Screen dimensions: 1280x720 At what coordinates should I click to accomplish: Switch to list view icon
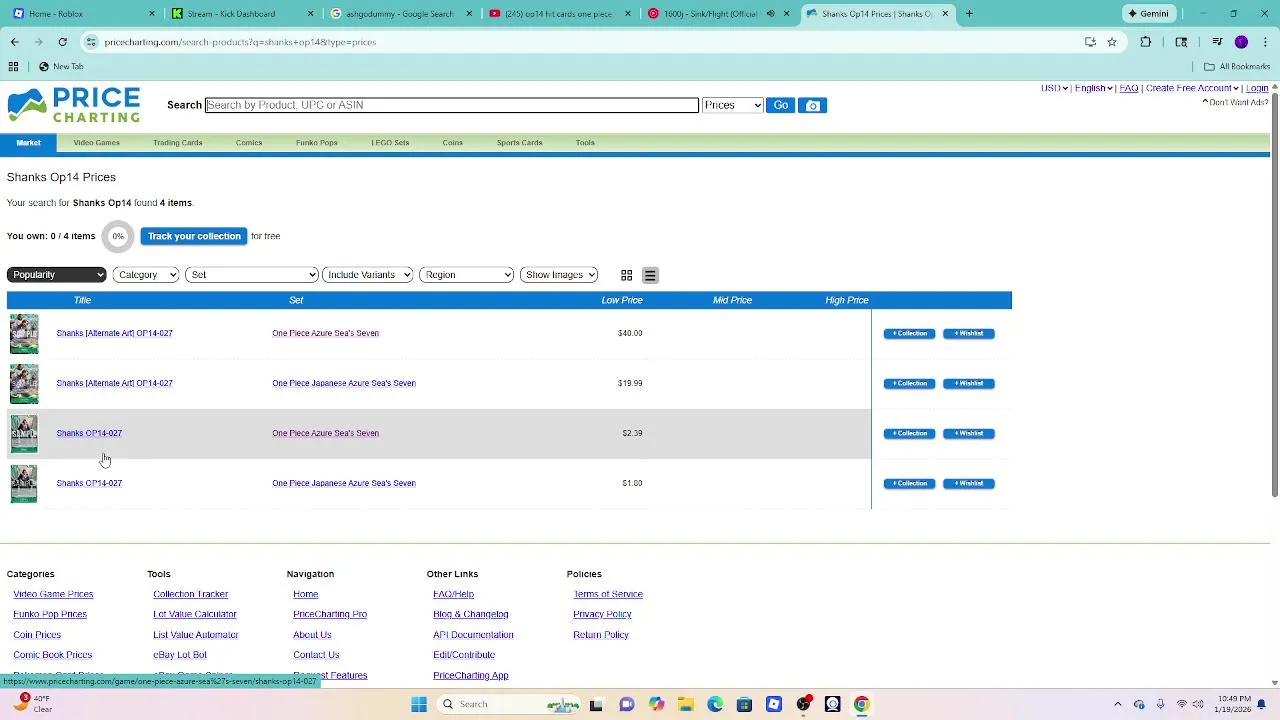pyautogui.click(x=650, y=275)
